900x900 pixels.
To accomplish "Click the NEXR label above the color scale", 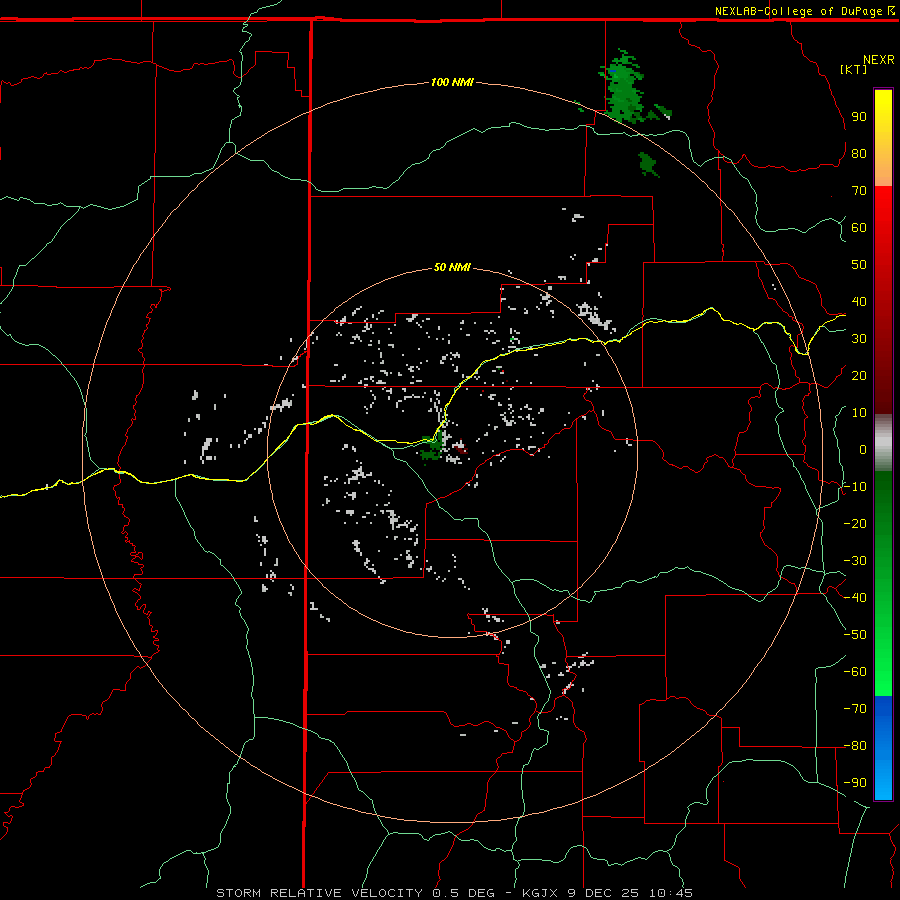I will click(x=878, y=60).
